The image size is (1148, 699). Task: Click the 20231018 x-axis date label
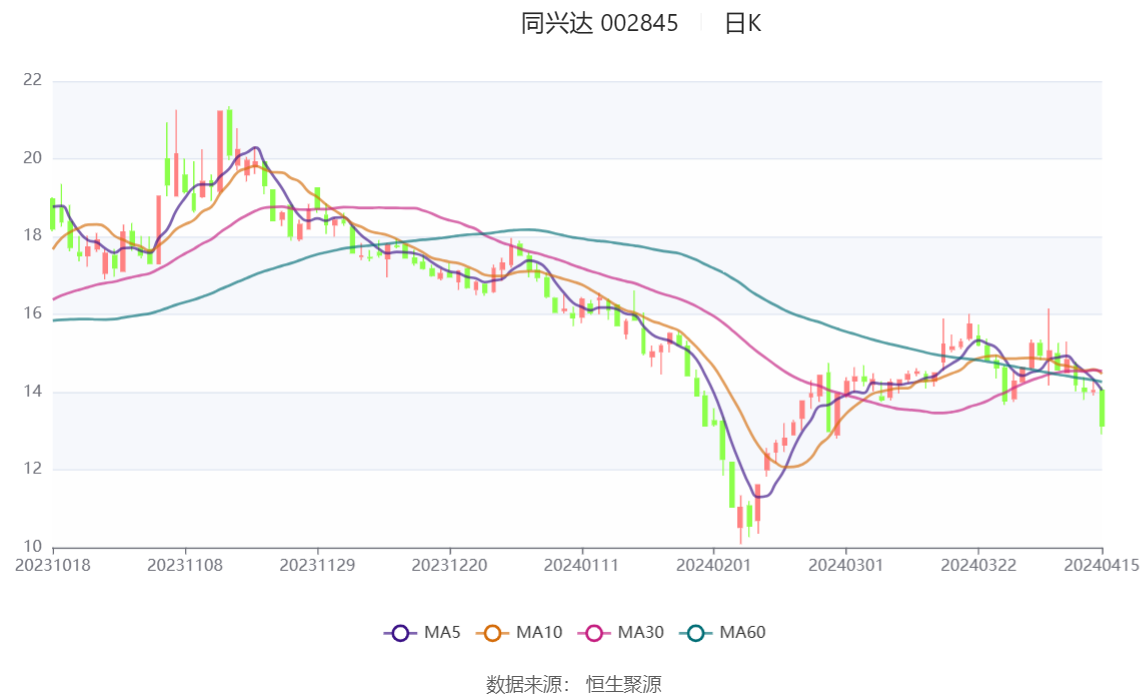(53, 566)
